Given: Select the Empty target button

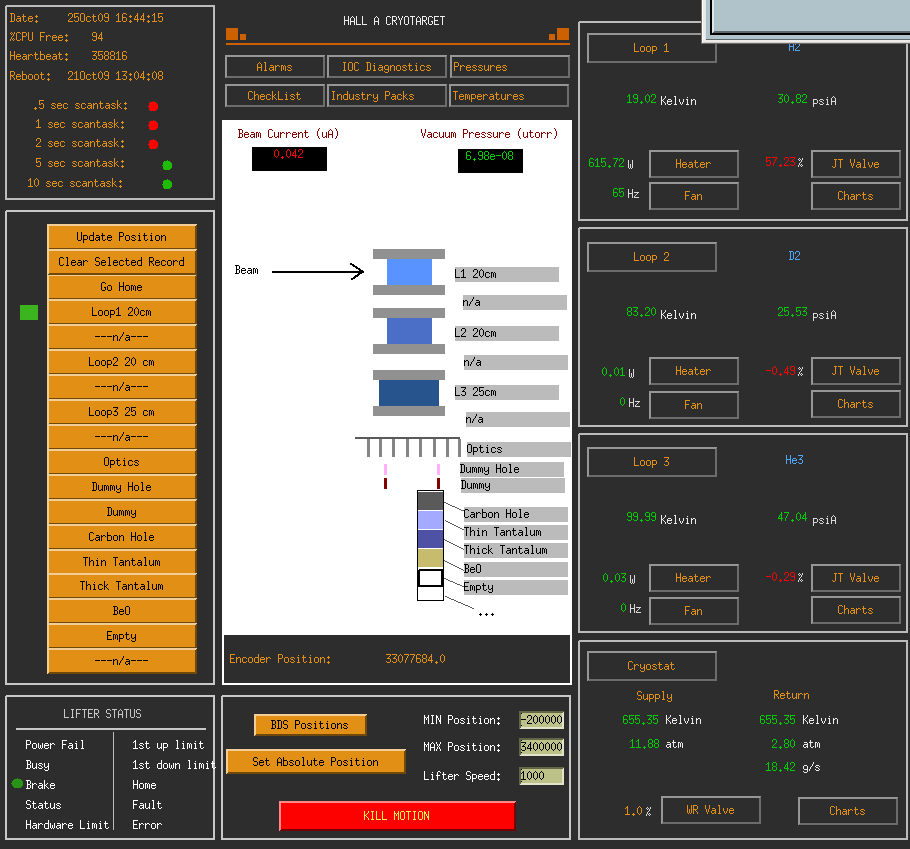Looking at the screenshot, I should 122,636.
